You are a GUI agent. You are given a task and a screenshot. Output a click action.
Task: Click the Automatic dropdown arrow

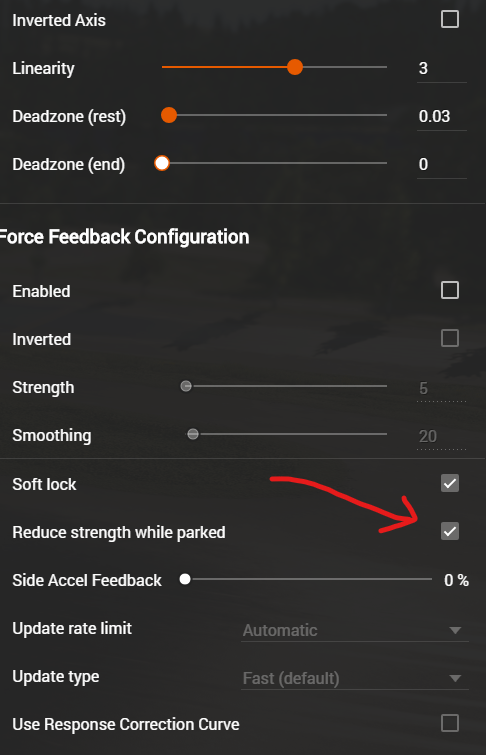coord(455,630)
